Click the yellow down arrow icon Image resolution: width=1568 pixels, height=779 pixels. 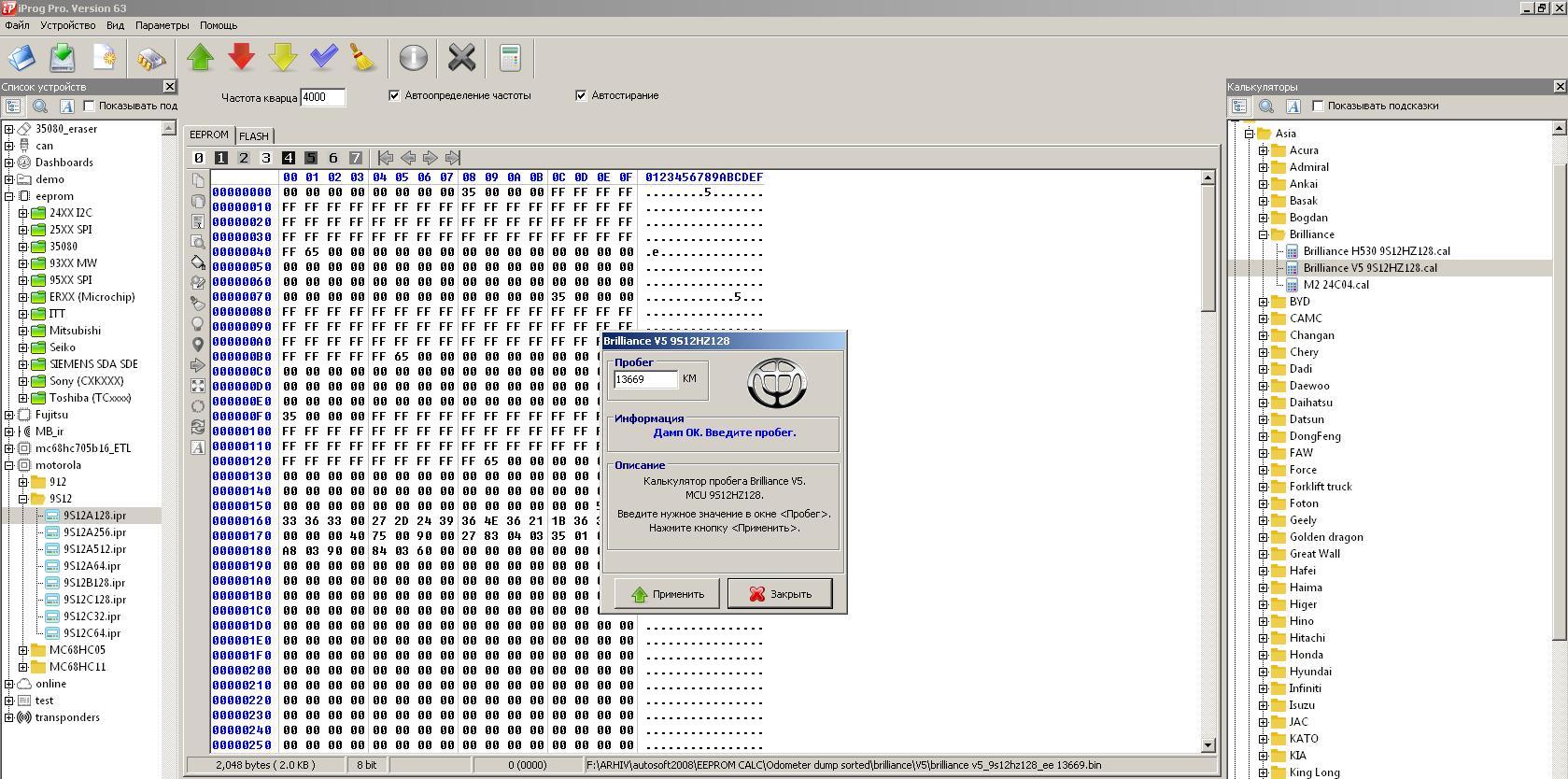tap(282, 58)
